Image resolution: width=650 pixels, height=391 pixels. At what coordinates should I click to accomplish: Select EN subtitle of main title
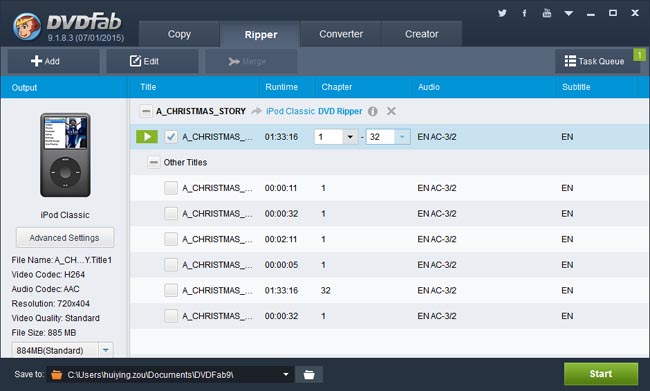click(567, 137)
